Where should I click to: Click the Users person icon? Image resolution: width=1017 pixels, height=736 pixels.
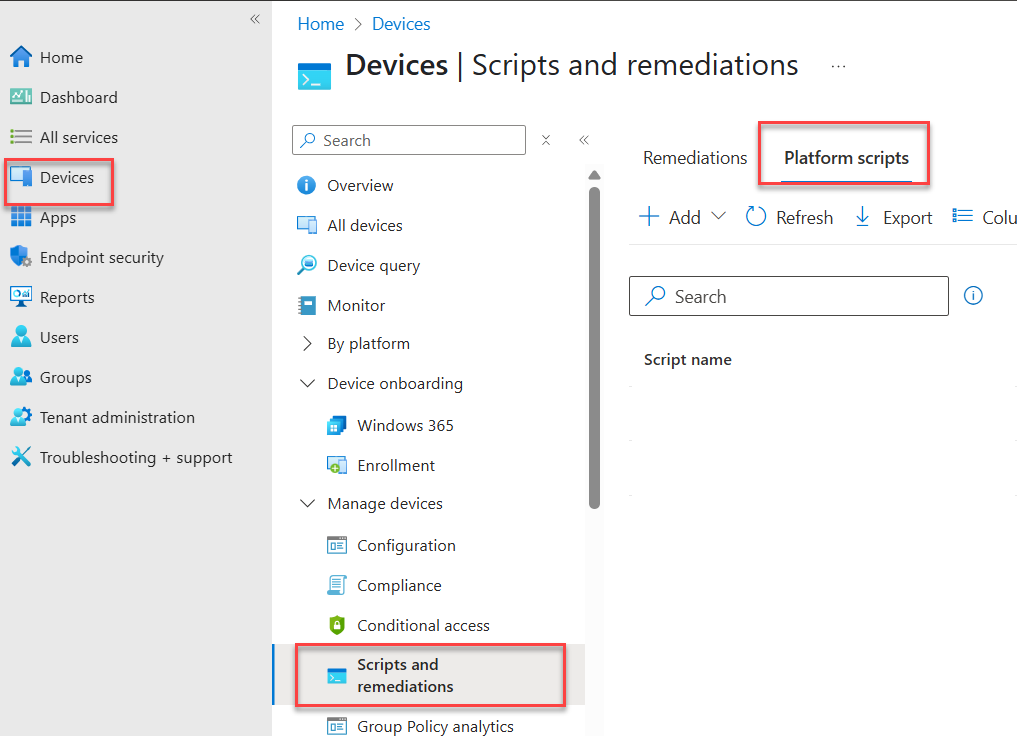click(21, 337)
